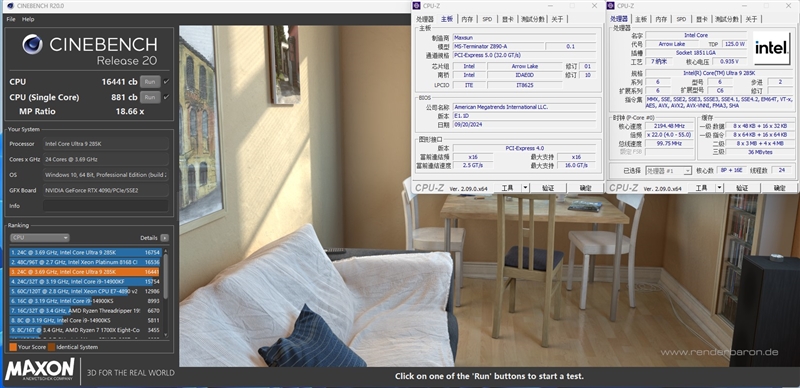This screenshot has width=800, height=388.
Task: Click the MAXON logo at bottom left
Action: [x=40, y=370]
